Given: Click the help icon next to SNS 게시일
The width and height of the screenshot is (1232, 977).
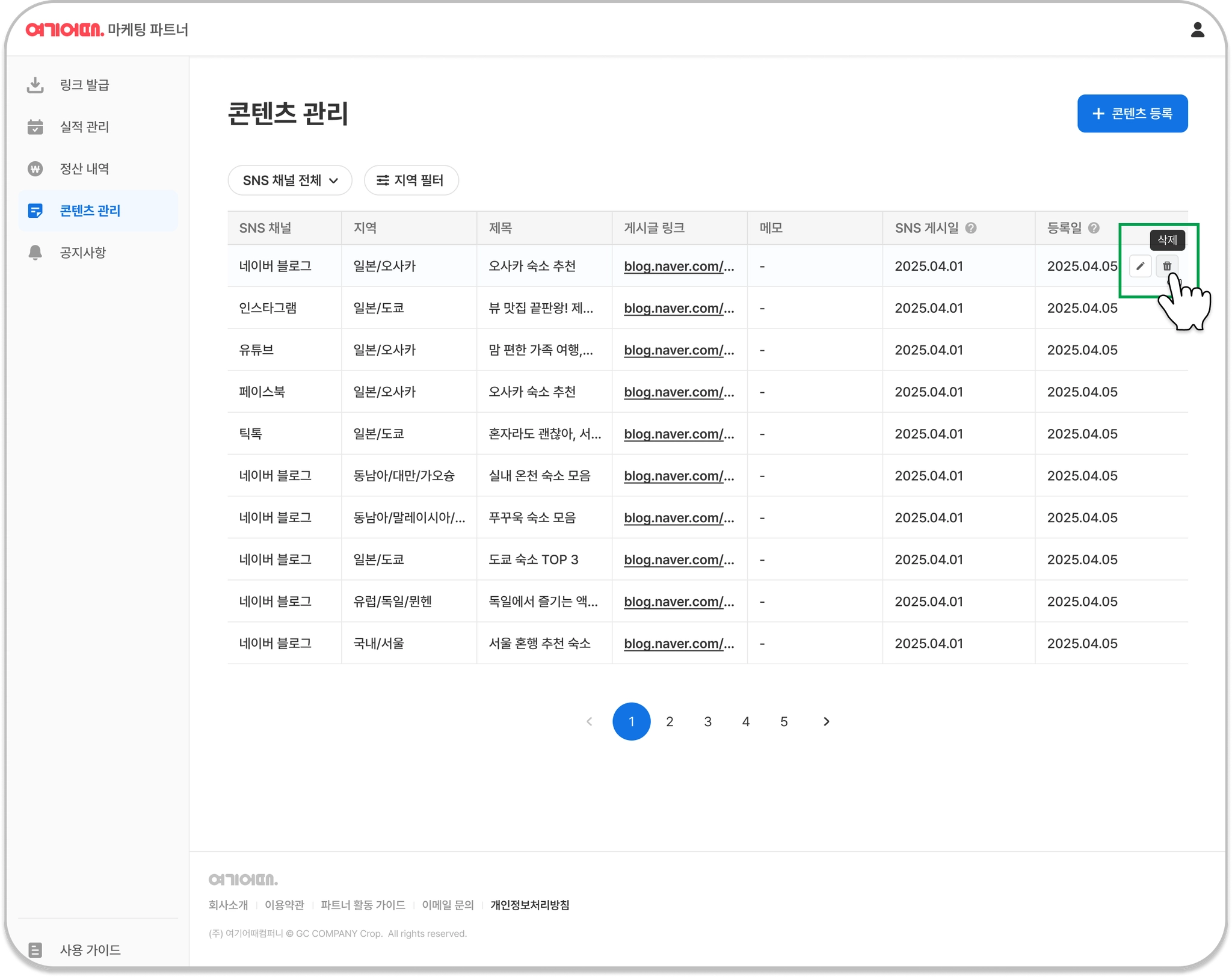Looking at the screenshot, I should click(x=970, y=228).
